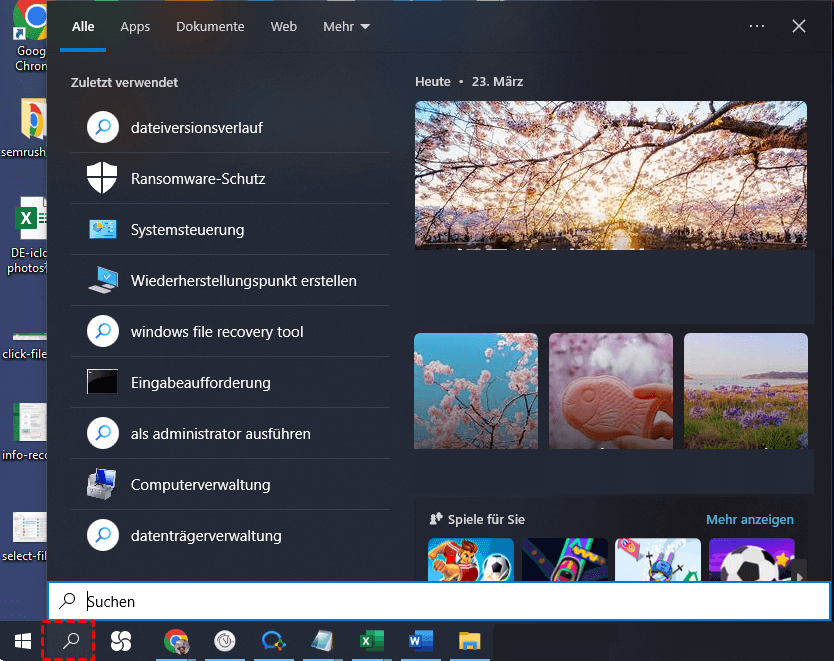
Task: Open the three-dot options menu
Action: tap(756, 26)
